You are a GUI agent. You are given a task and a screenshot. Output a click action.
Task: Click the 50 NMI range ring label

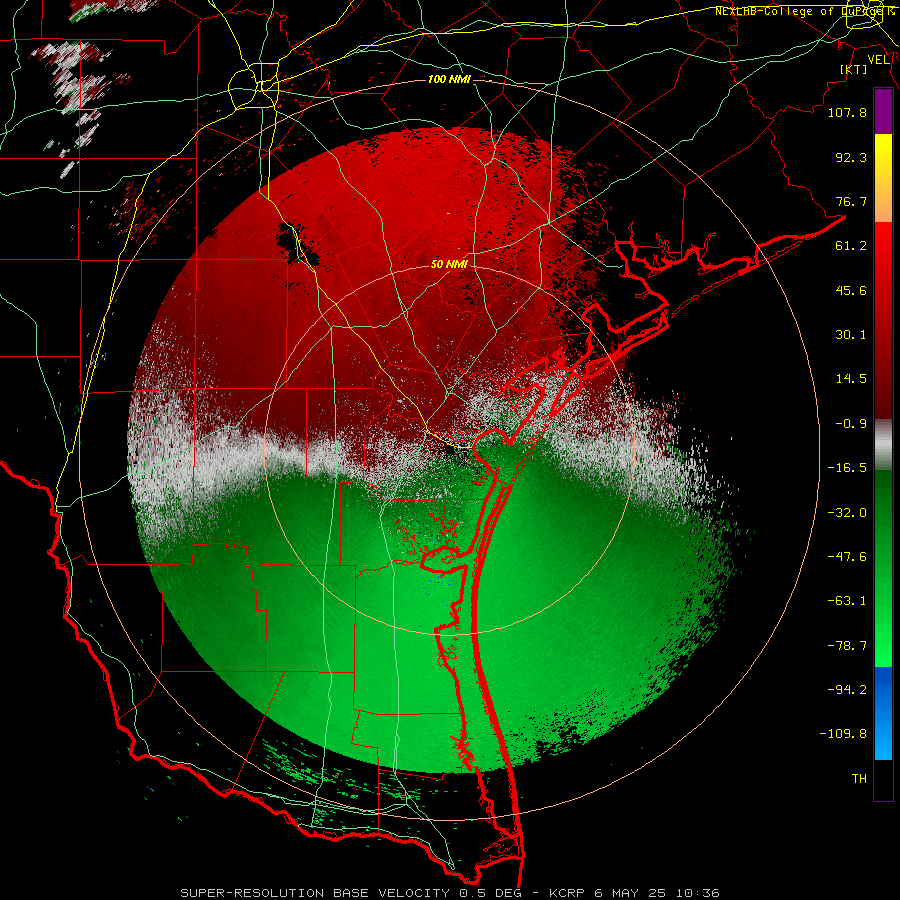[449, 264]
